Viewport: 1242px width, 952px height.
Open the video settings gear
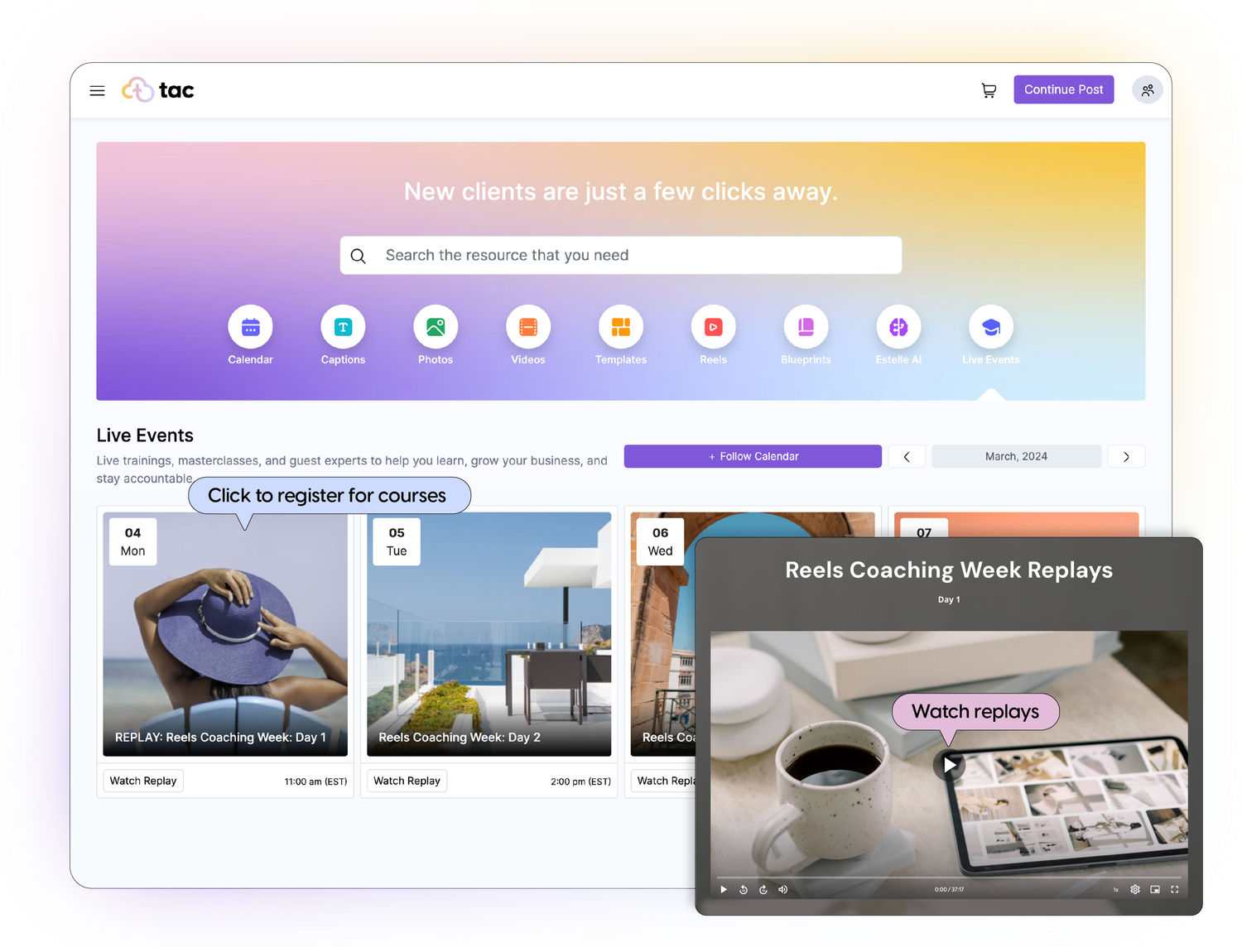[1135, 889]
